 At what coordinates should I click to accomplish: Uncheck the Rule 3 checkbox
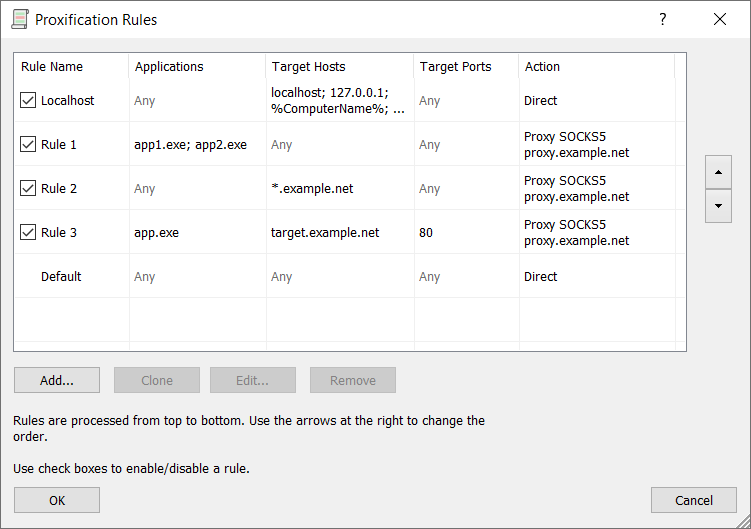pos(28,233)
